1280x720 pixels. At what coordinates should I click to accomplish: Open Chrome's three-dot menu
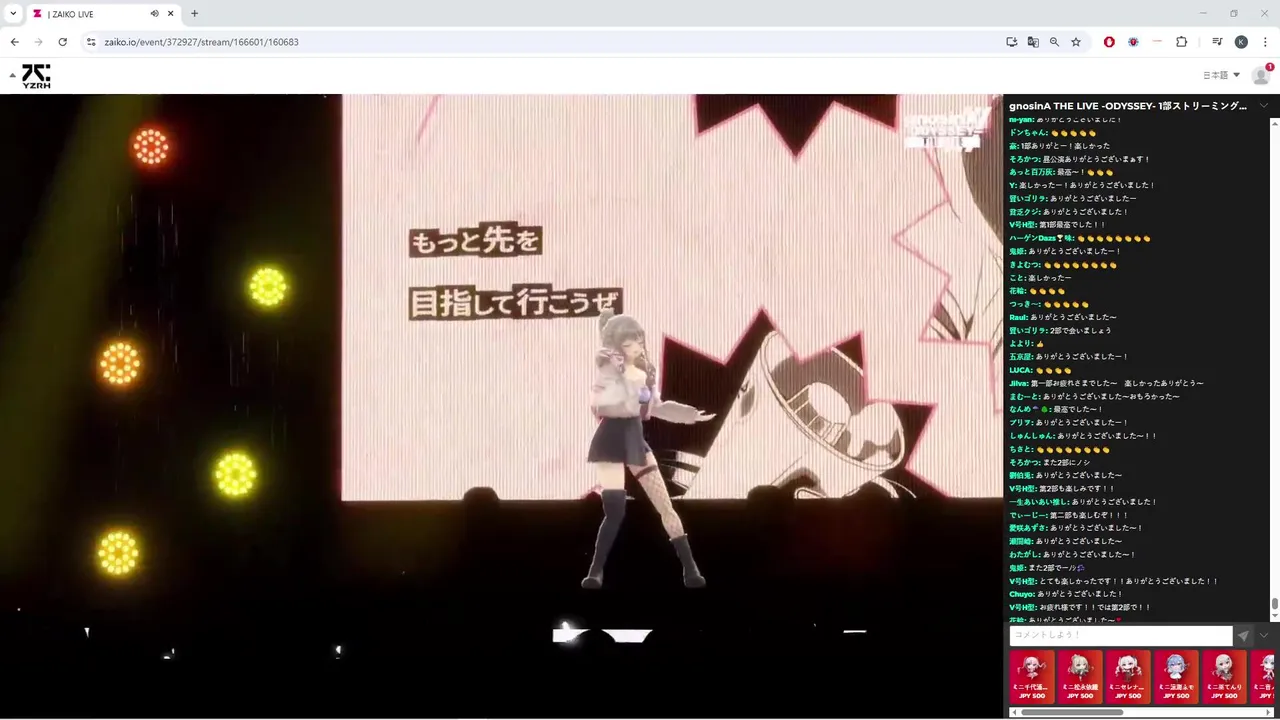coord(1264,42)
